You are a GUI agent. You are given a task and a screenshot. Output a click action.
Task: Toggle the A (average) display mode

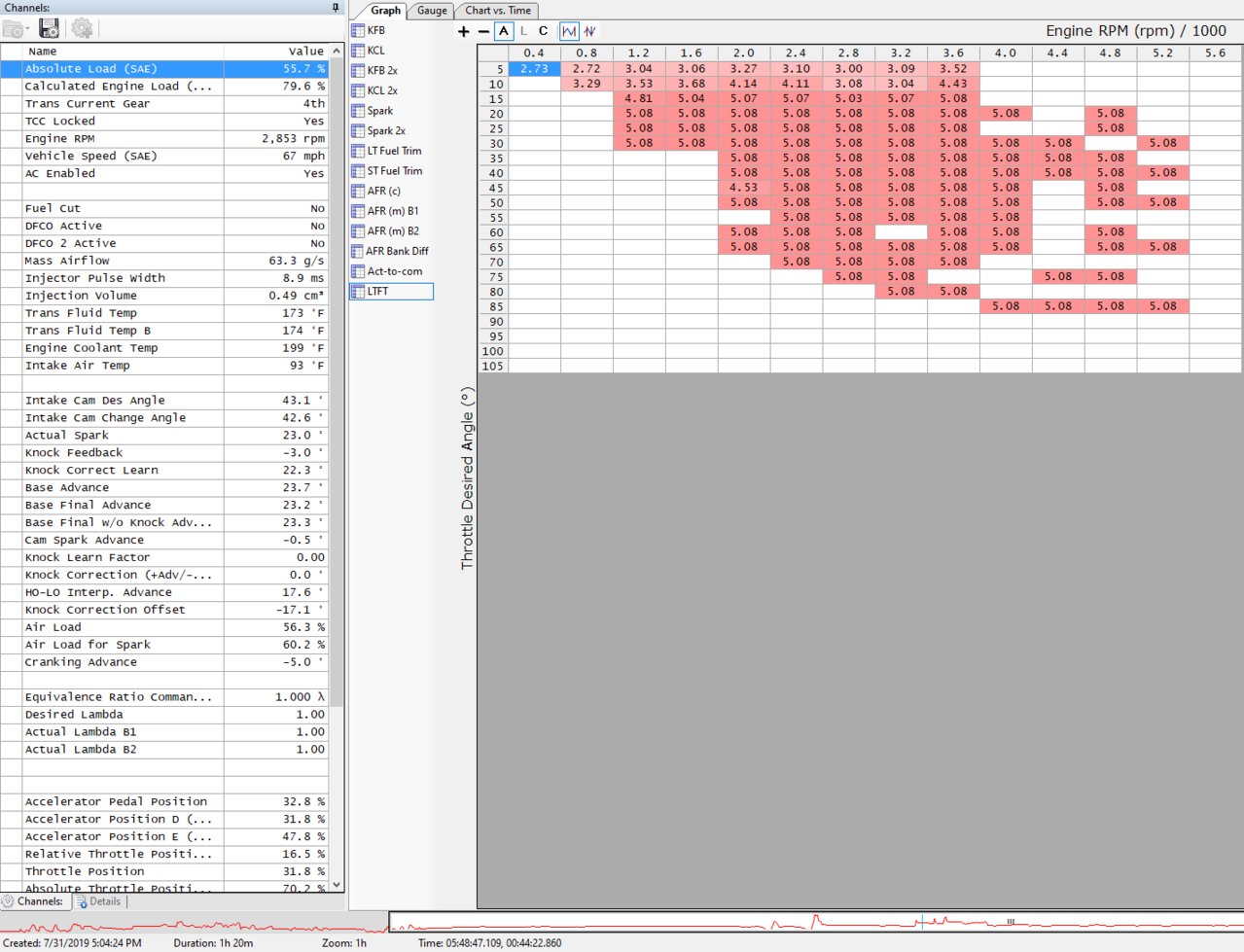point(503,31)
